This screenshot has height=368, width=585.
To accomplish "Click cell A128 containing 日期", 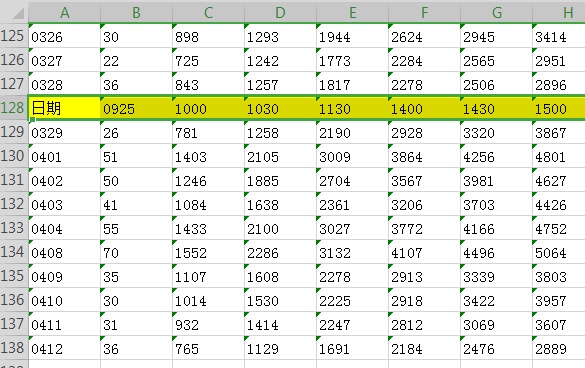I will (x=65, y=108).
